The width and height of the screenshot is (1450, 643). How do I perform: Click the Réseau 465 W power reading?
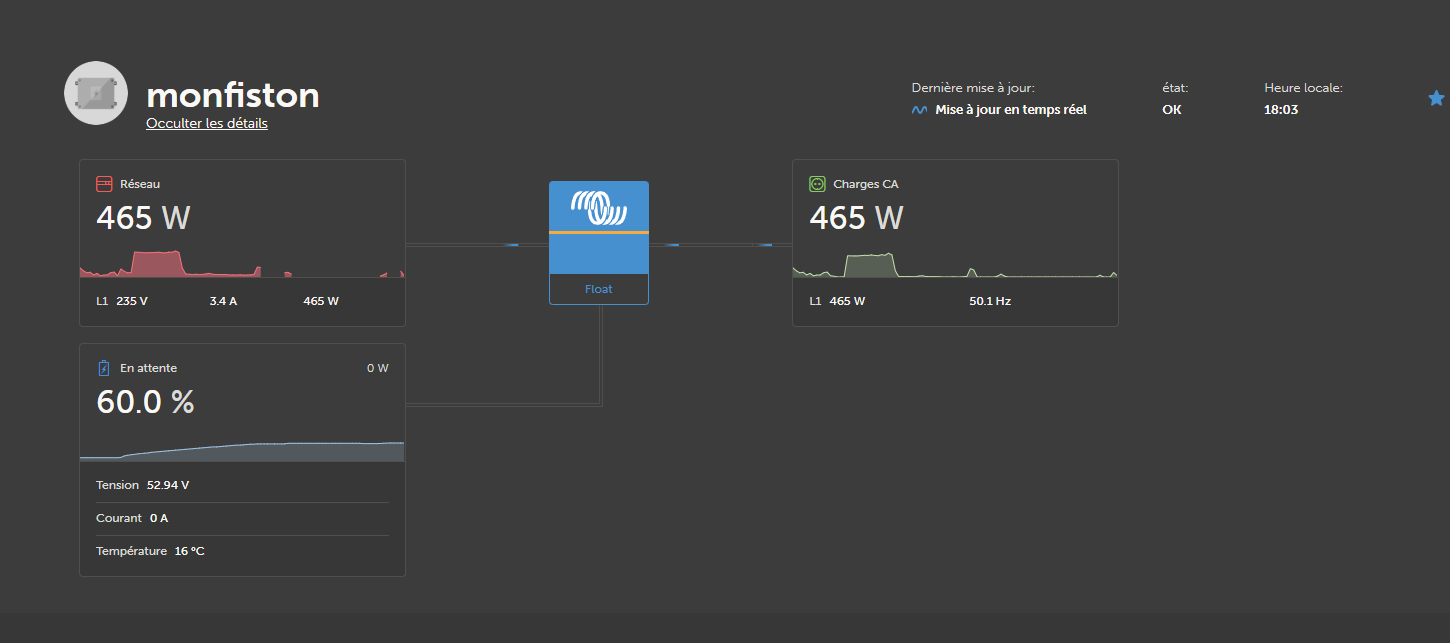(x=143, y=217)
